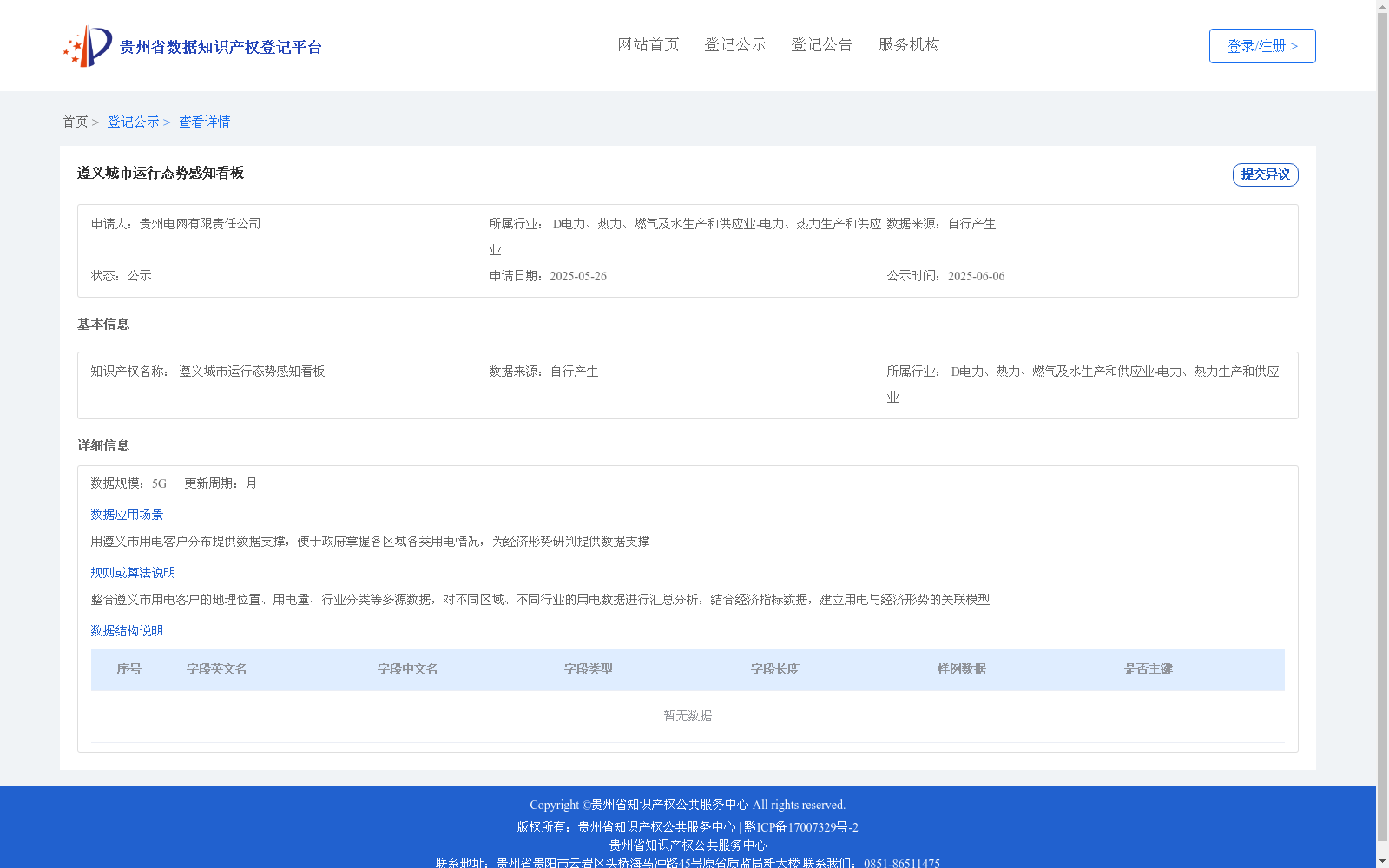Click the platform logo icon
Viewport: 1389px width, 868px height.
point(88,46)
